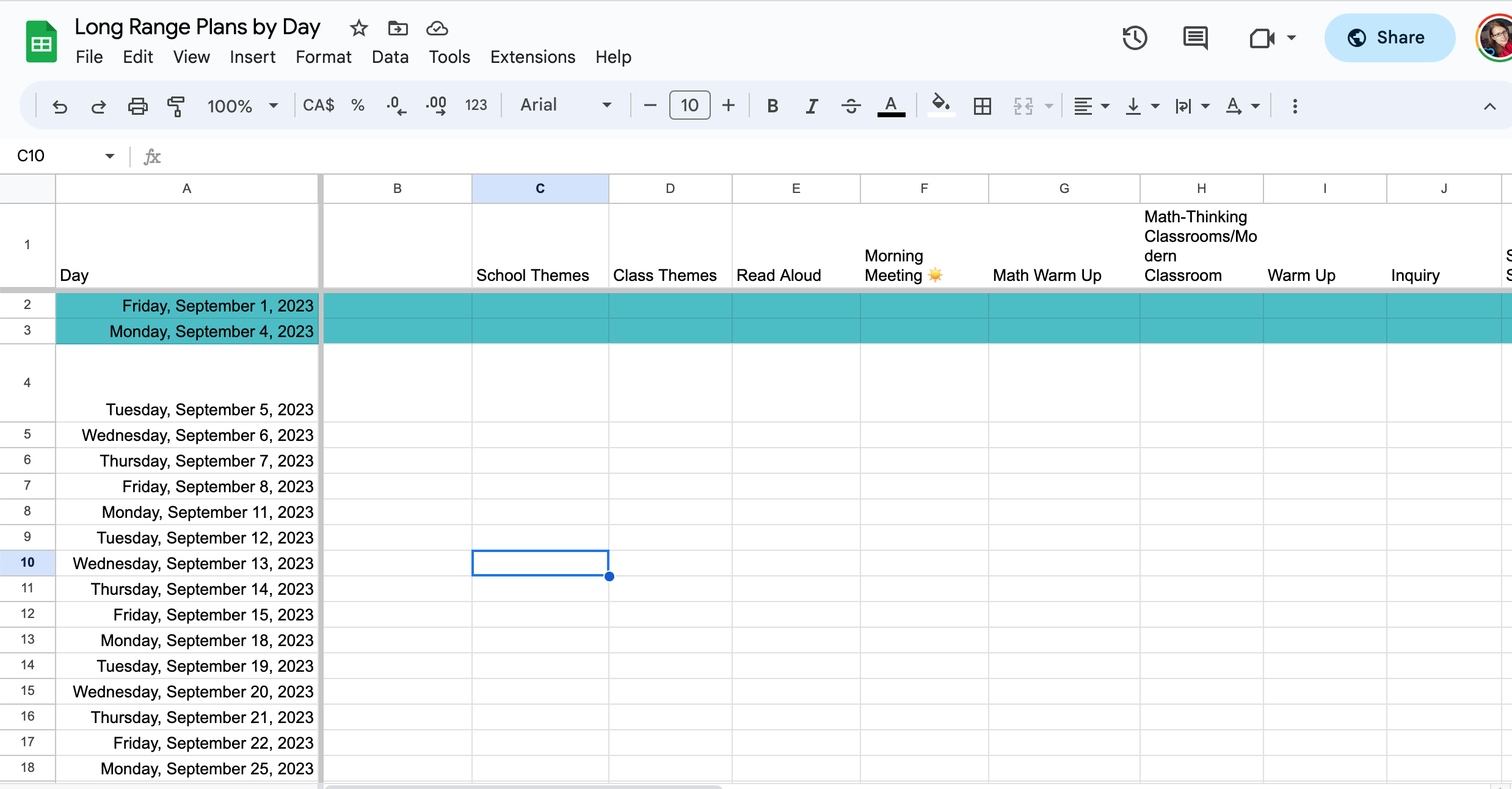Click the Print icon
Image resolution: width=1512 pixels, height=789 pixels.
tap(137, 106)
